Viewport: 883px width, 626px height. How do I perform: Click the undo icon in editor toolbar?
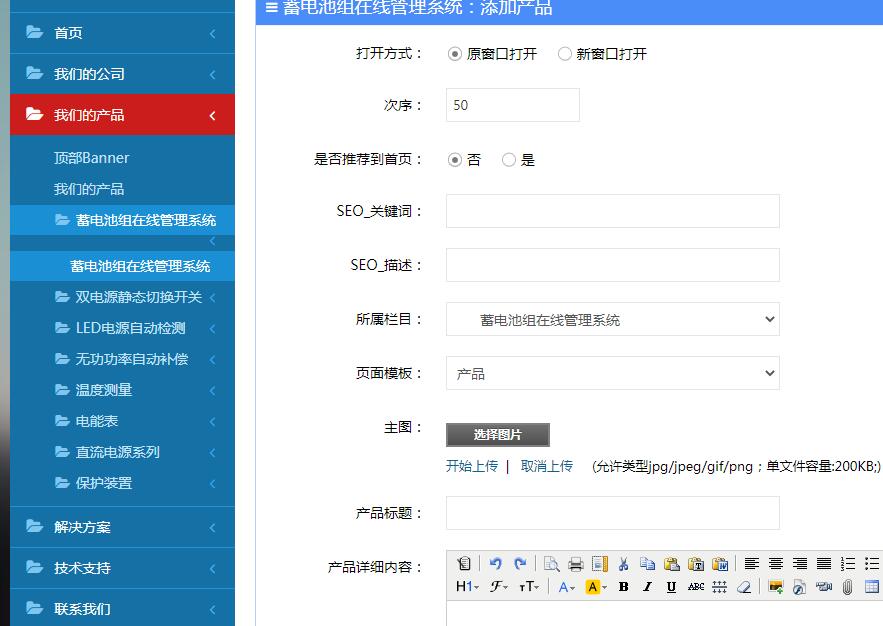coord(495,563)
